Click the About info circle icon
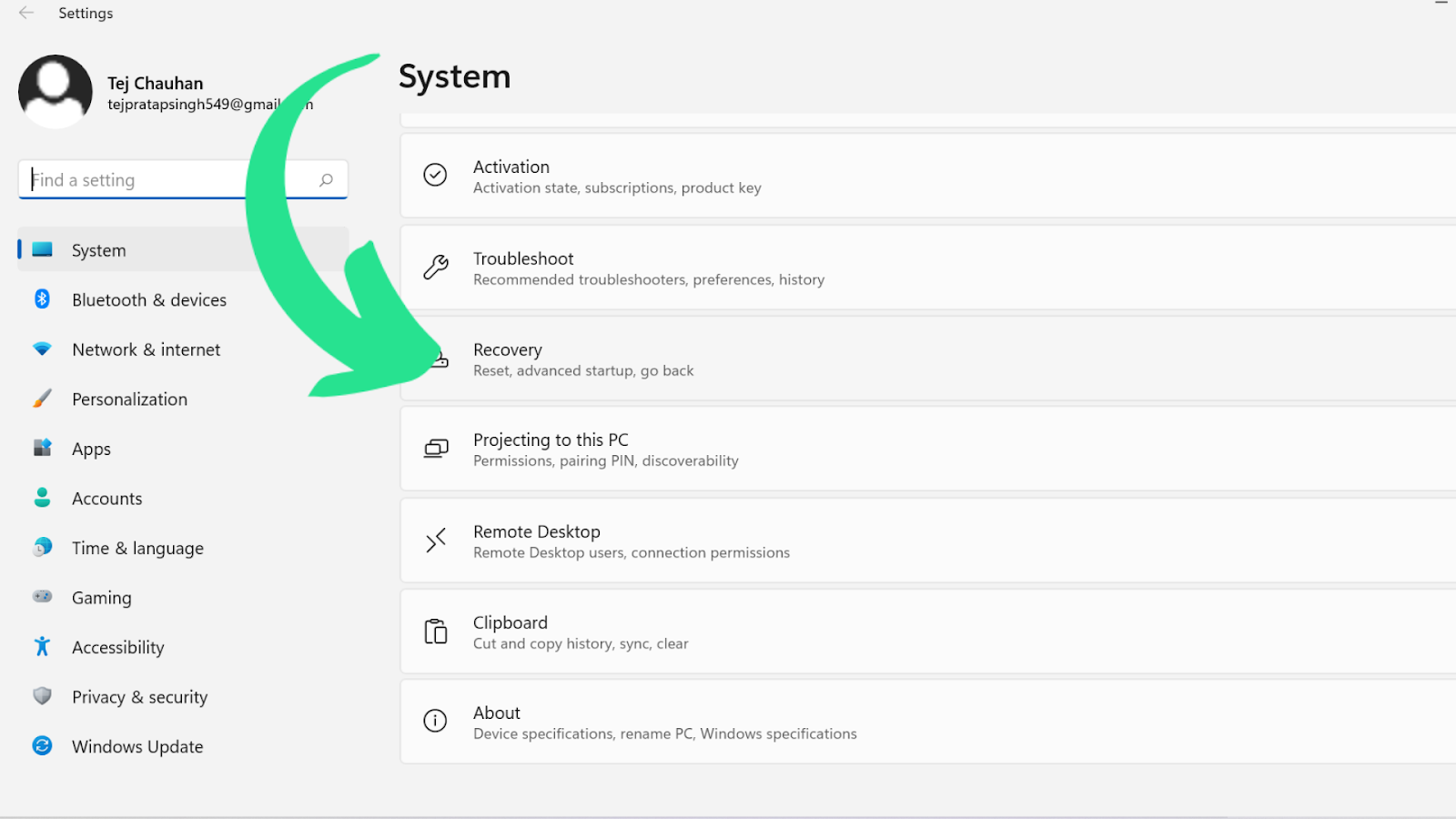1456x819 pixels. [x=436, y=722]
